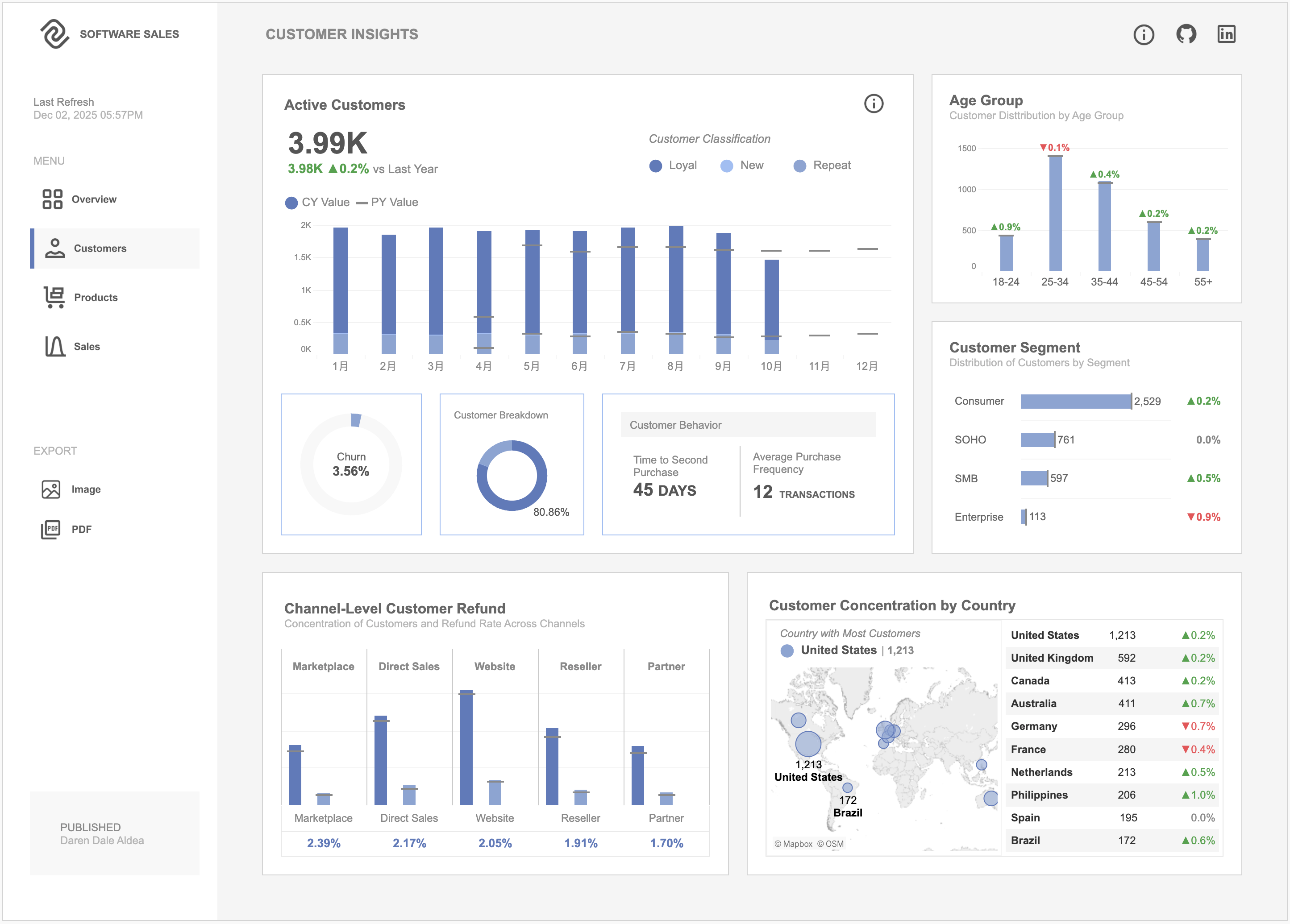The height and width of the screenshot is (924, 1290).
Task: Click the Churn donut chart
Action: click(x=351, y=464)
